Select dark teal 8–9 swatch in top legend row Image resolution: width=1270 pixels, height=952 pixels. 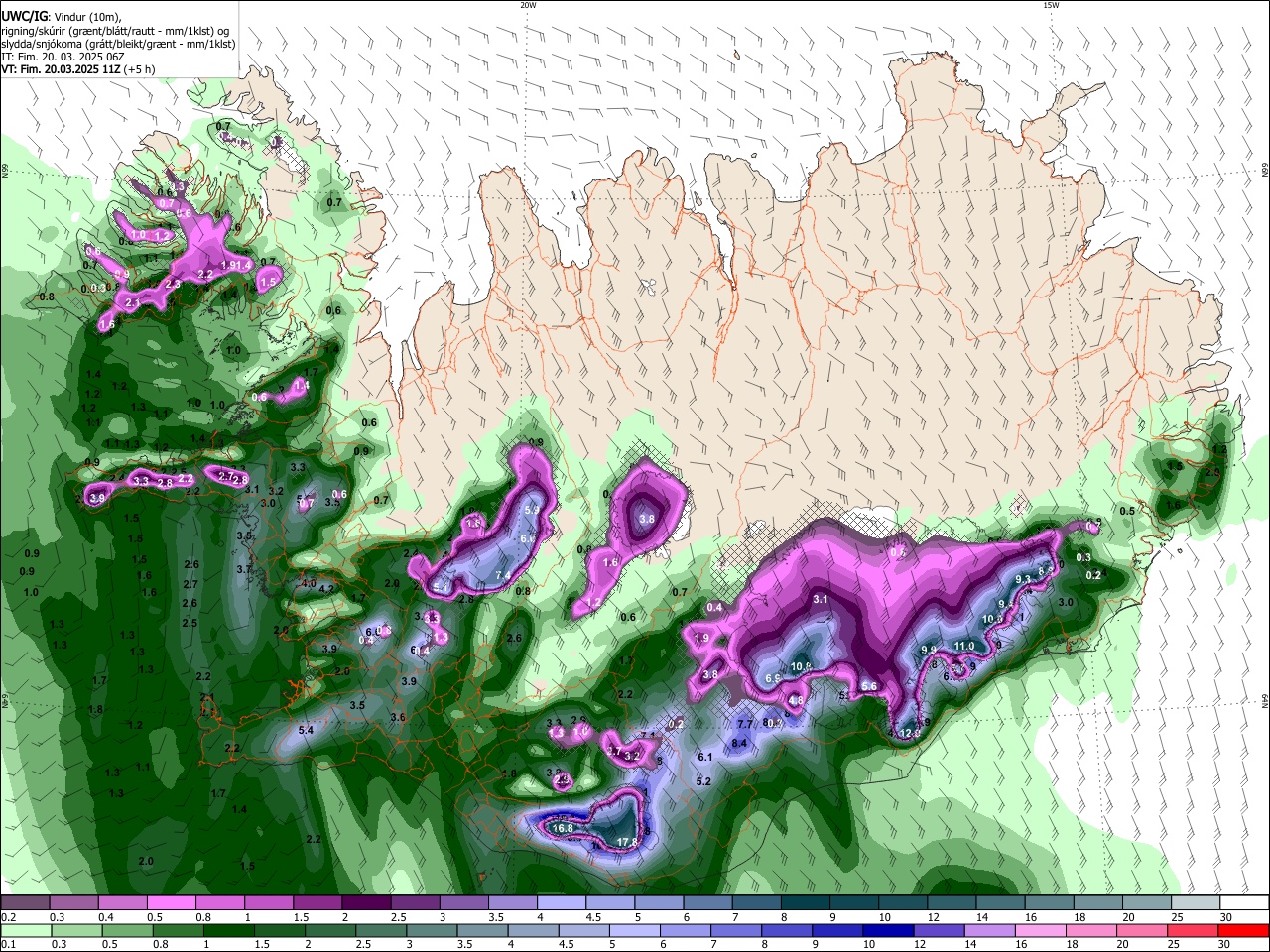[805, 902]
